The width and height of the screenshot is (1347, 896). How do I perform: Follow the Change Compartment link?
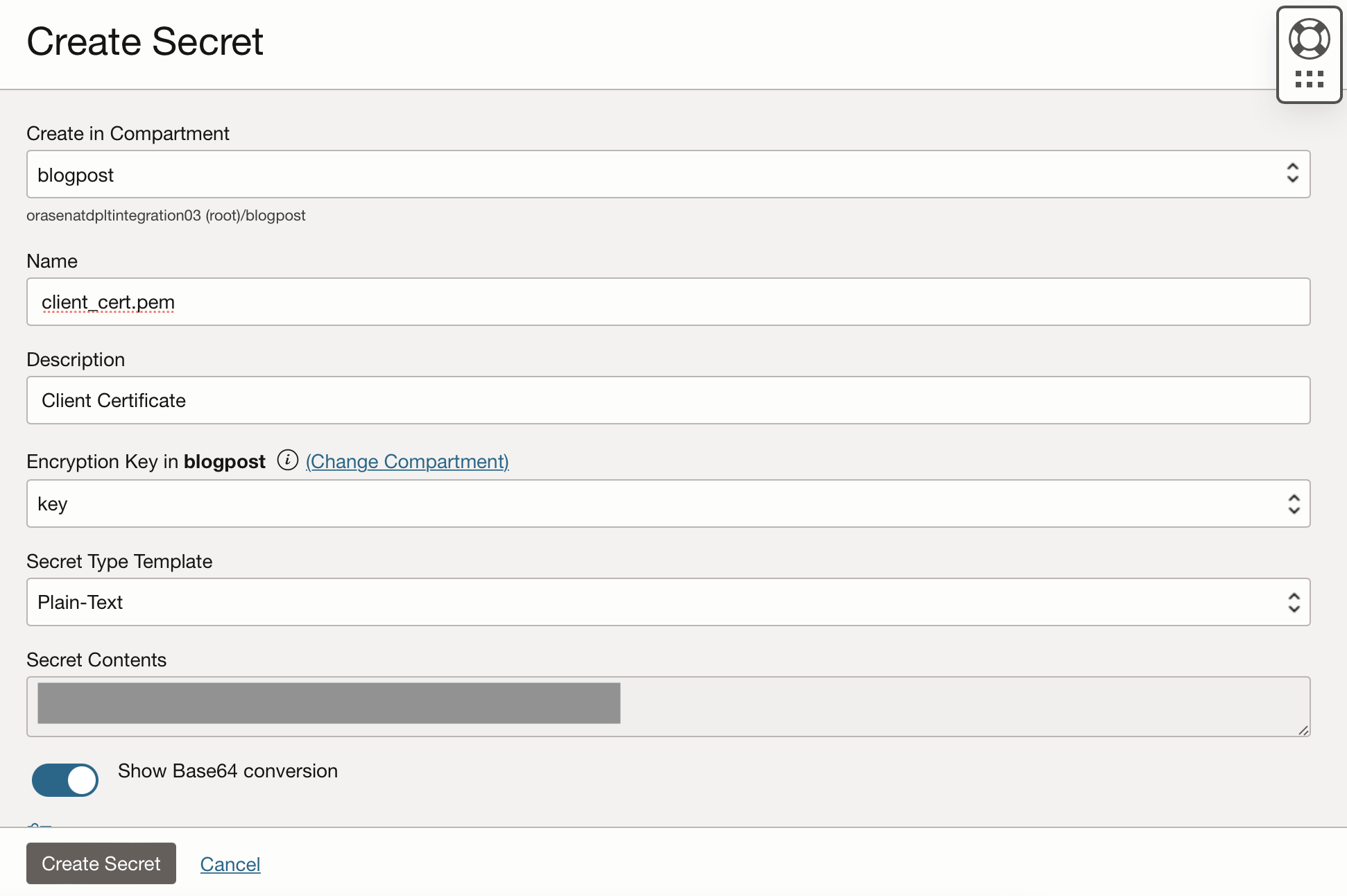pos(407,462)
